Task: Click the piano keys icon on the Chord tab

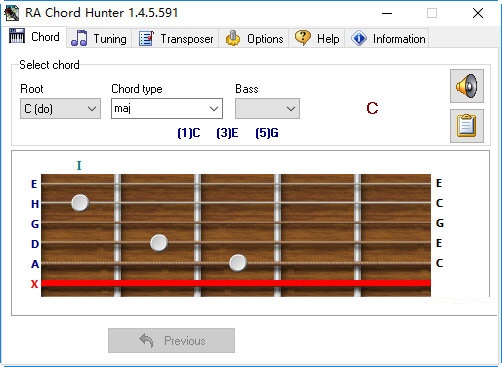Action: click(17, 36)
